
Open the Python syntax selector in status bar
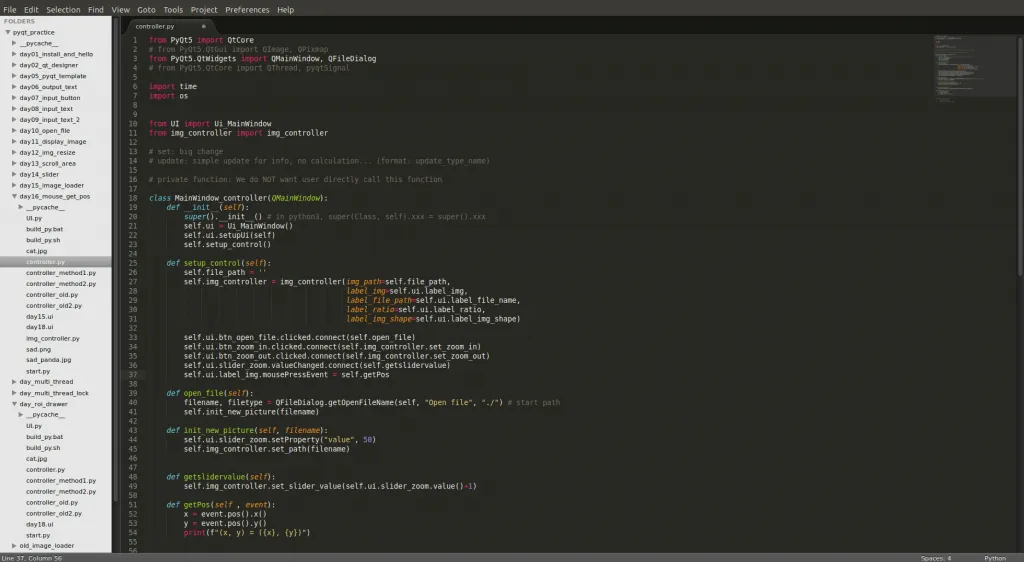(x=994, y=558)
